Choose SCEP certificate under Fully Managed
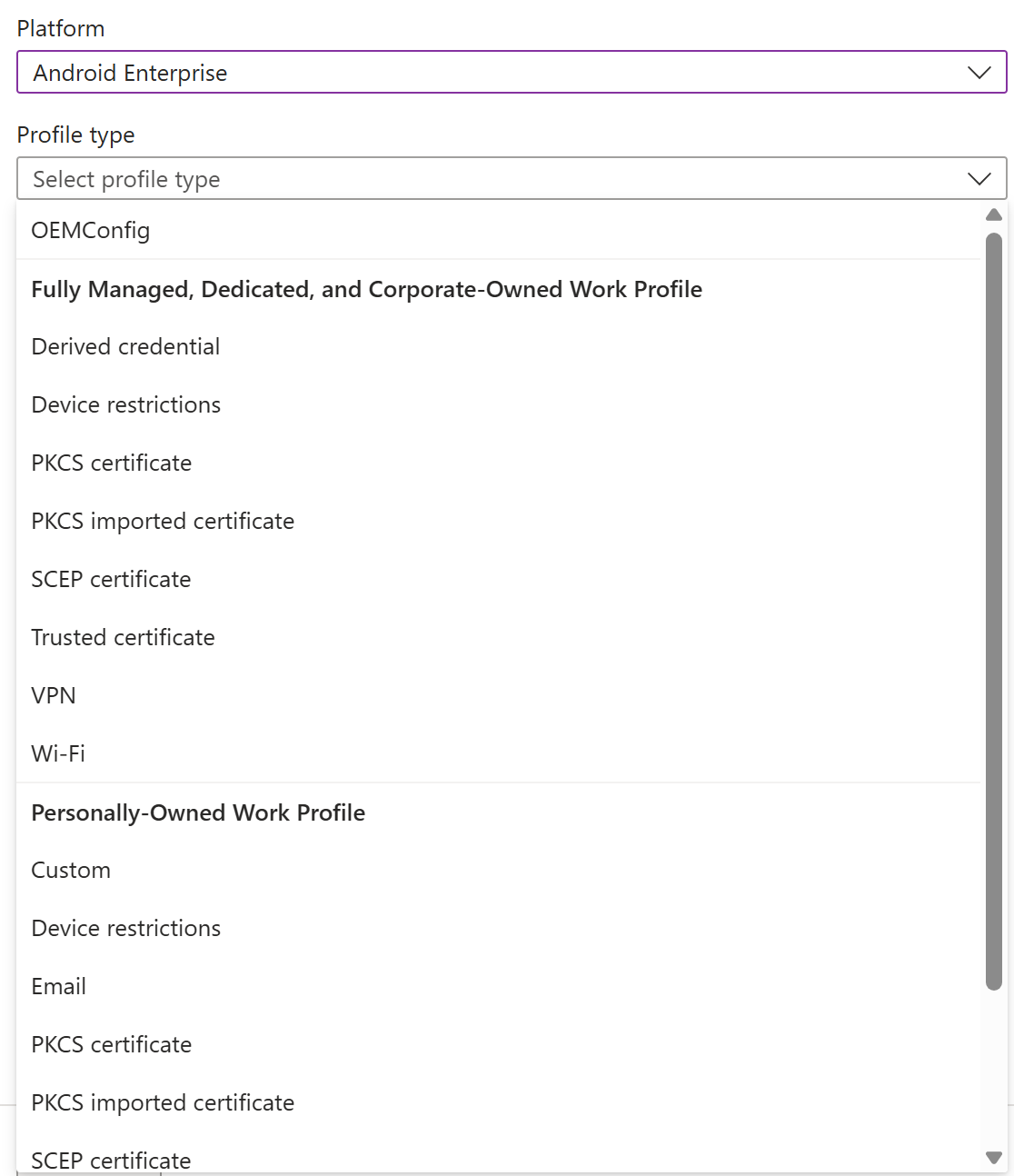1014x1176 pixels. click(111, 580)
